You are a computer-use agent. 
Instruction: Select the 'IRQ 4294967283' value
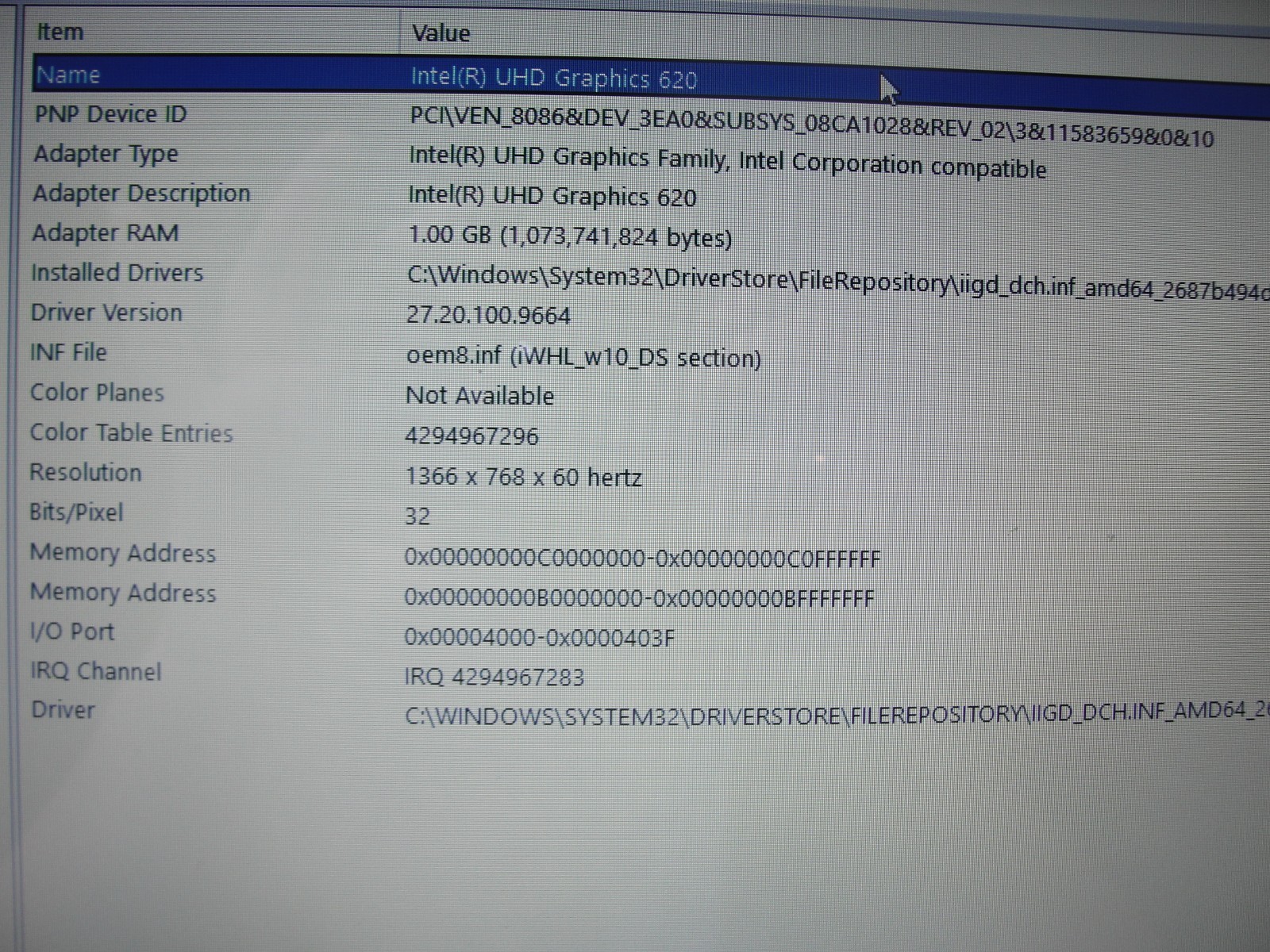coord(494,677)
